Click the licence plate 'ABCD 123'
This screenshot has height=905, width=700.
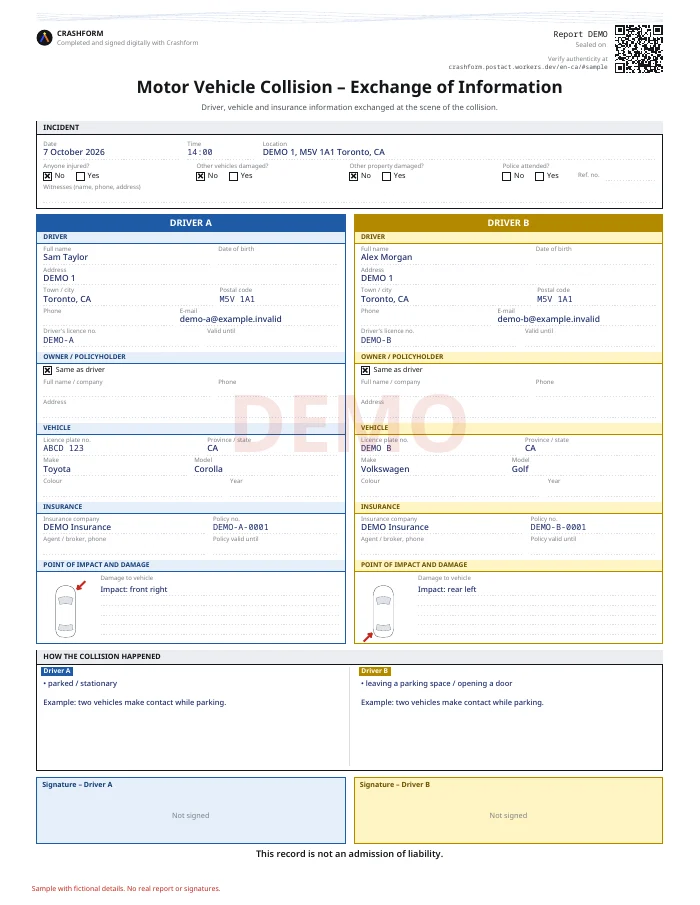[63, 448]
